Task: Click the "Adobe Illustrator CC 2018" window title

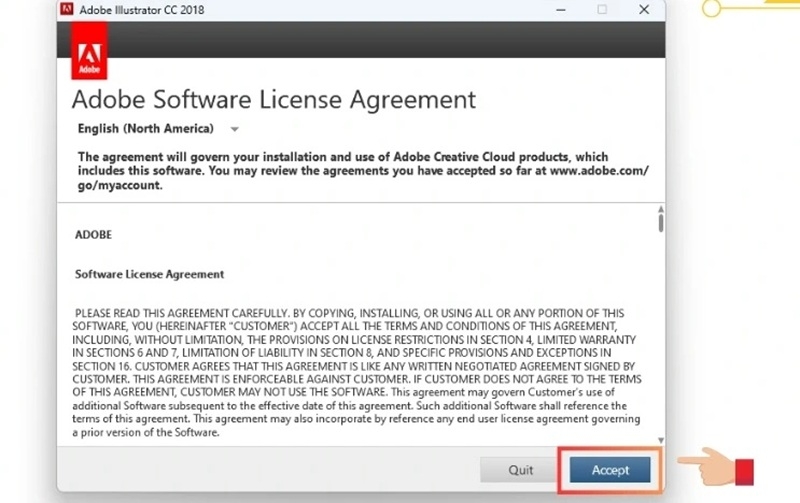Action: (142, 10)
